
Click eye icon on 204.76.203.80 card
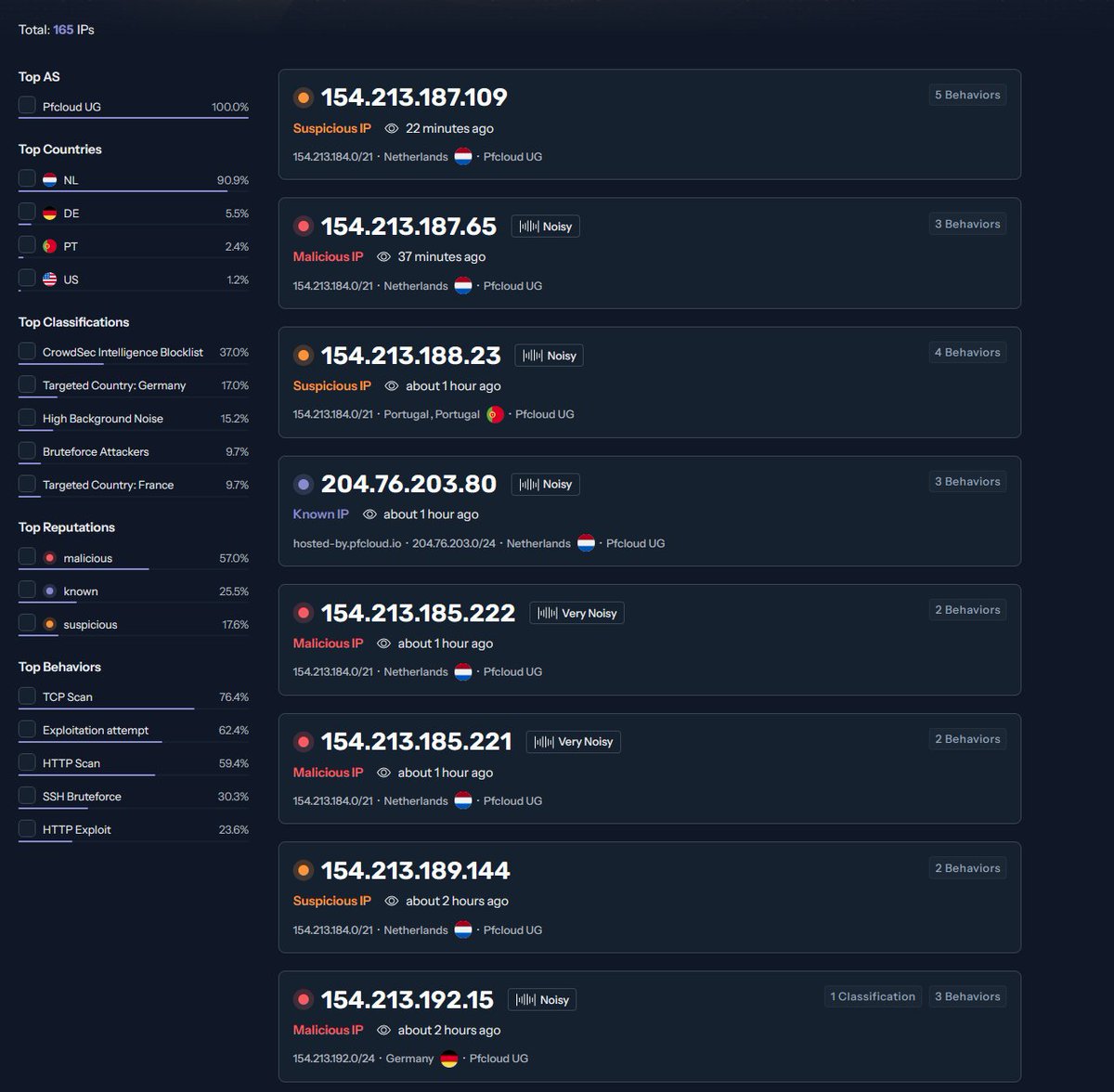click(x=369, y=514)
